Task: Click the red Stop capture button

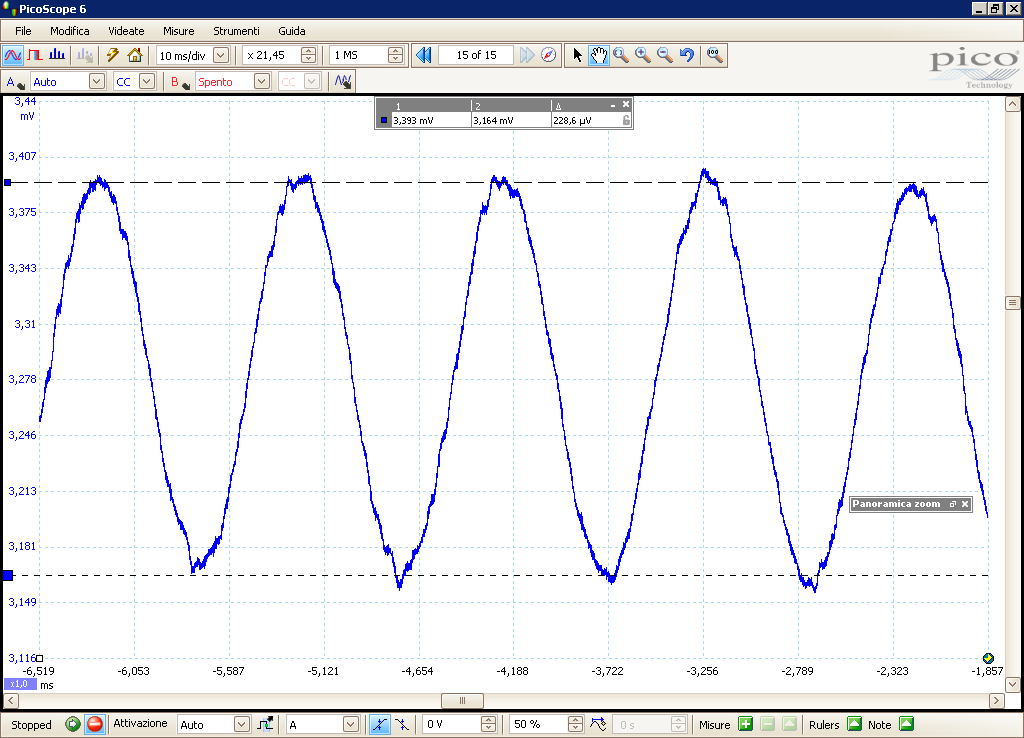Action: tap(95, 724)
